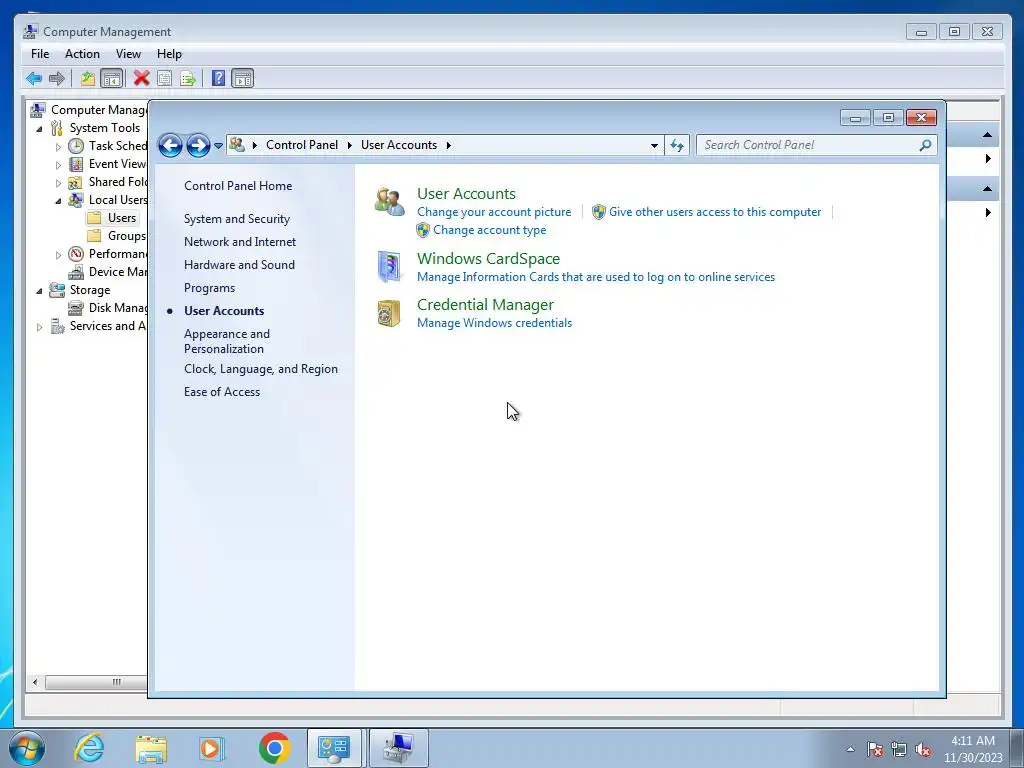The image size is (1024, 768).
Task: Collapse the Storage tree node
Action: [39, 291]
